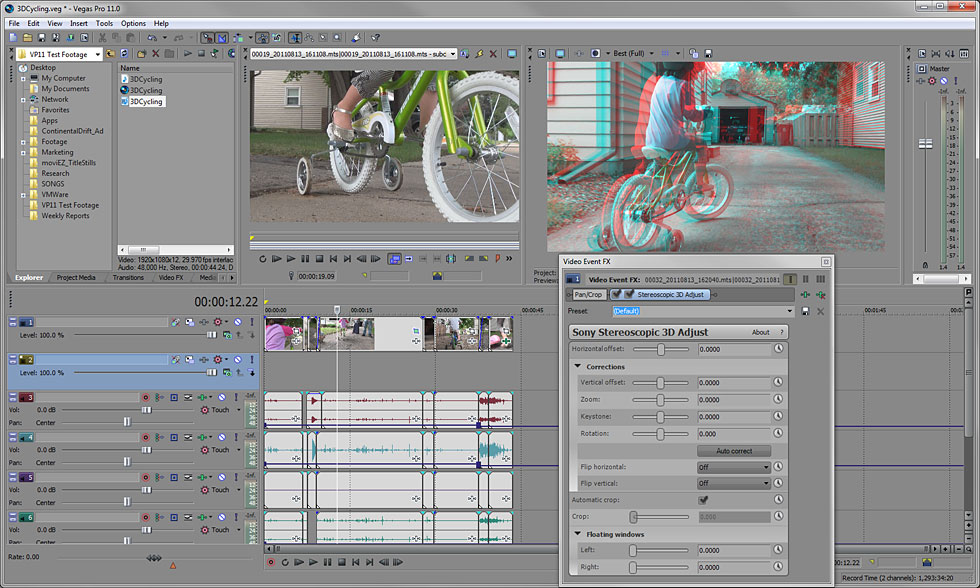
Task: Open the Flip horizontal dropdown
Action: (734, 467)
